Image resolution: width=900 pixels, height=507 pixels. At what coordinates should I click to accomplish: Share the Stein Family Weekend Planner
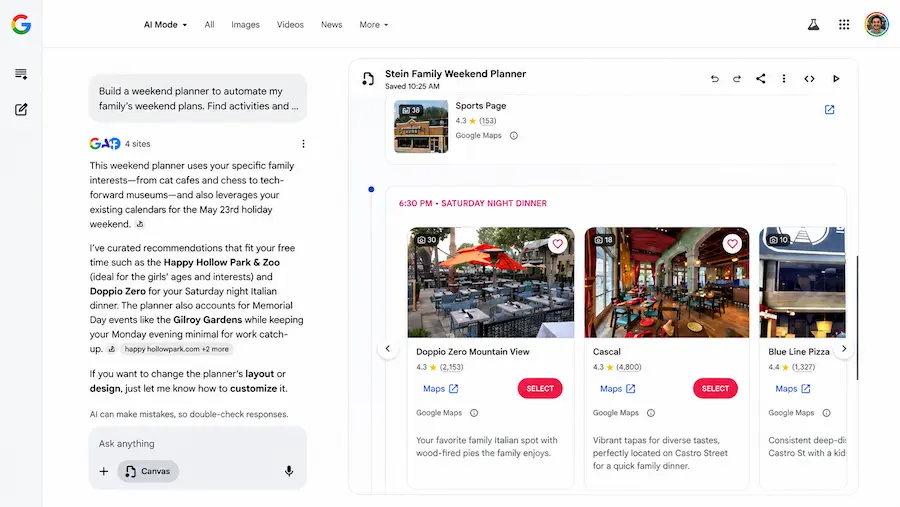tap(761, 79)
